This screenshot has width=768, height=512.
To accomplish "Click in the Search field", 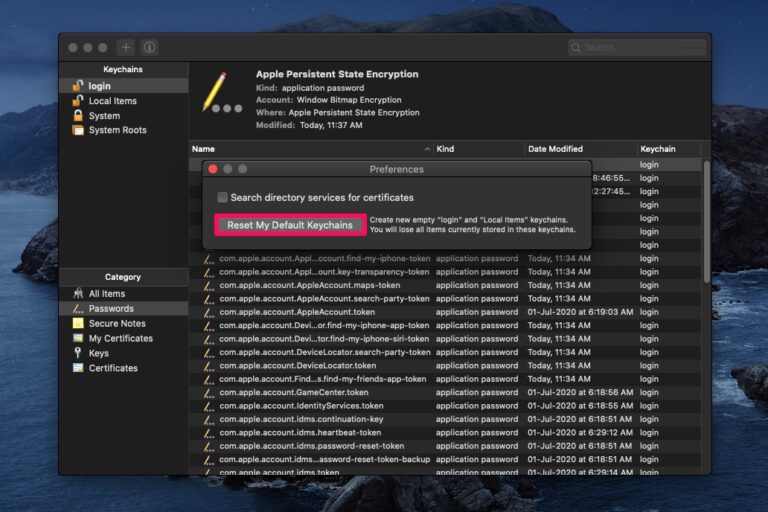I will tap(637, 48).
